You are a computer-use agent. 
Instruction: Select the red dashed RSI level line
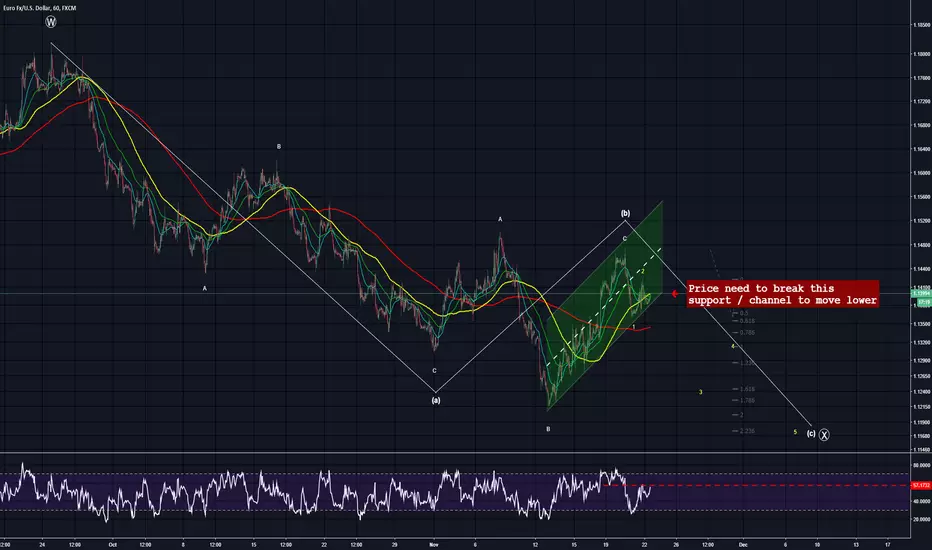tap(756, 485)
